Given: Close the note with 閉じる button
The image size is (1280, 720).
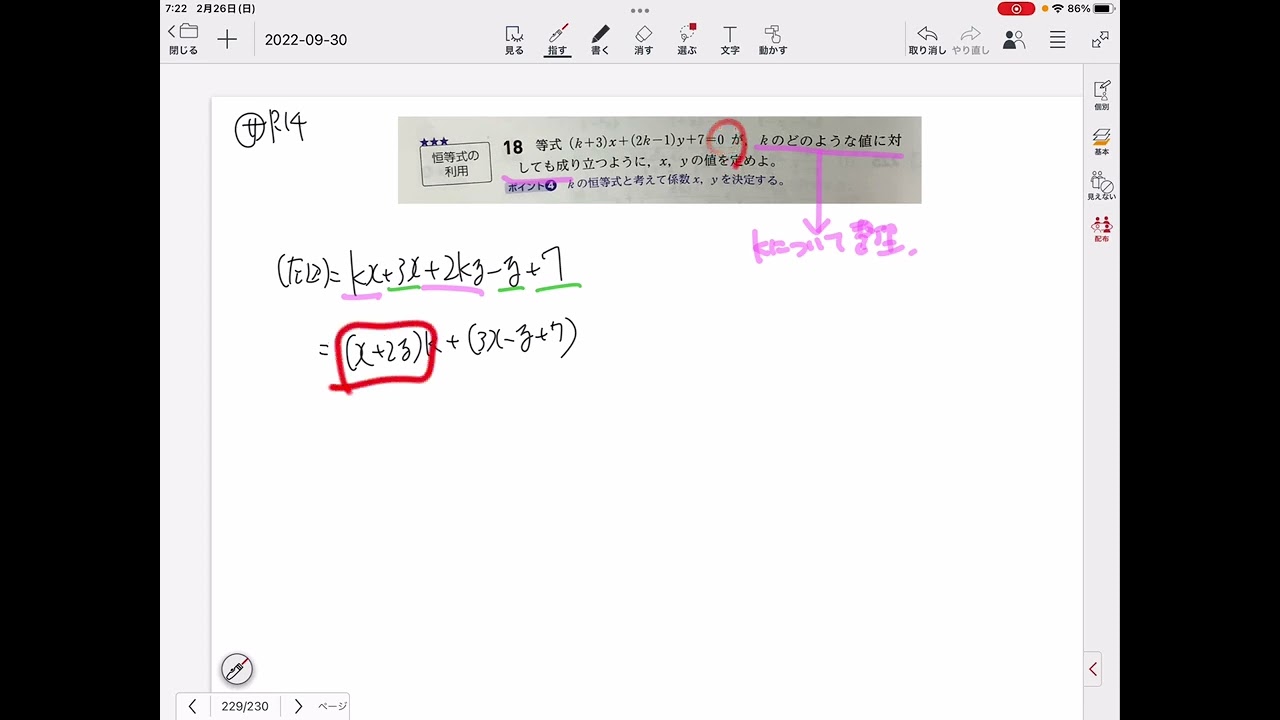Looking at the screenshot, I should [183, 39].
